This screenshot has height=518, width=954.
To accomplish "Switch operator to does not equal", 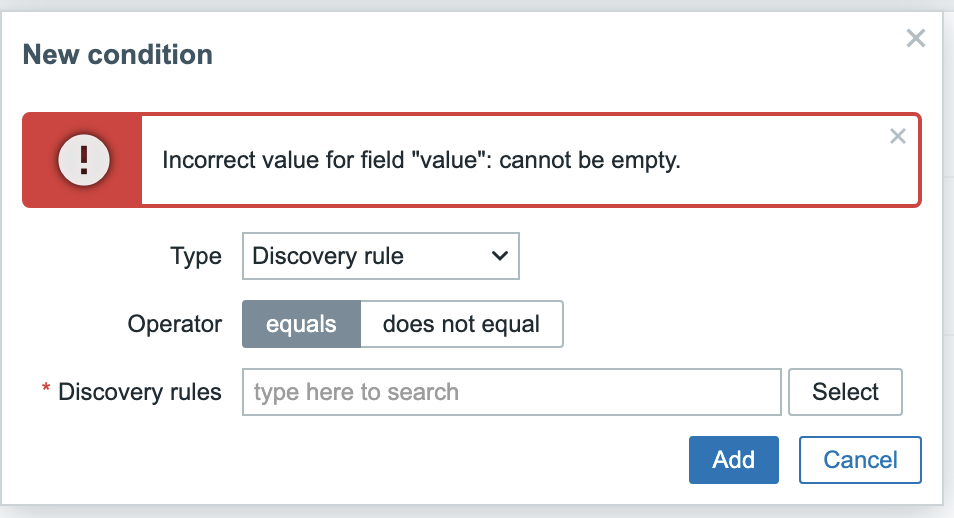I will point(461,324).
